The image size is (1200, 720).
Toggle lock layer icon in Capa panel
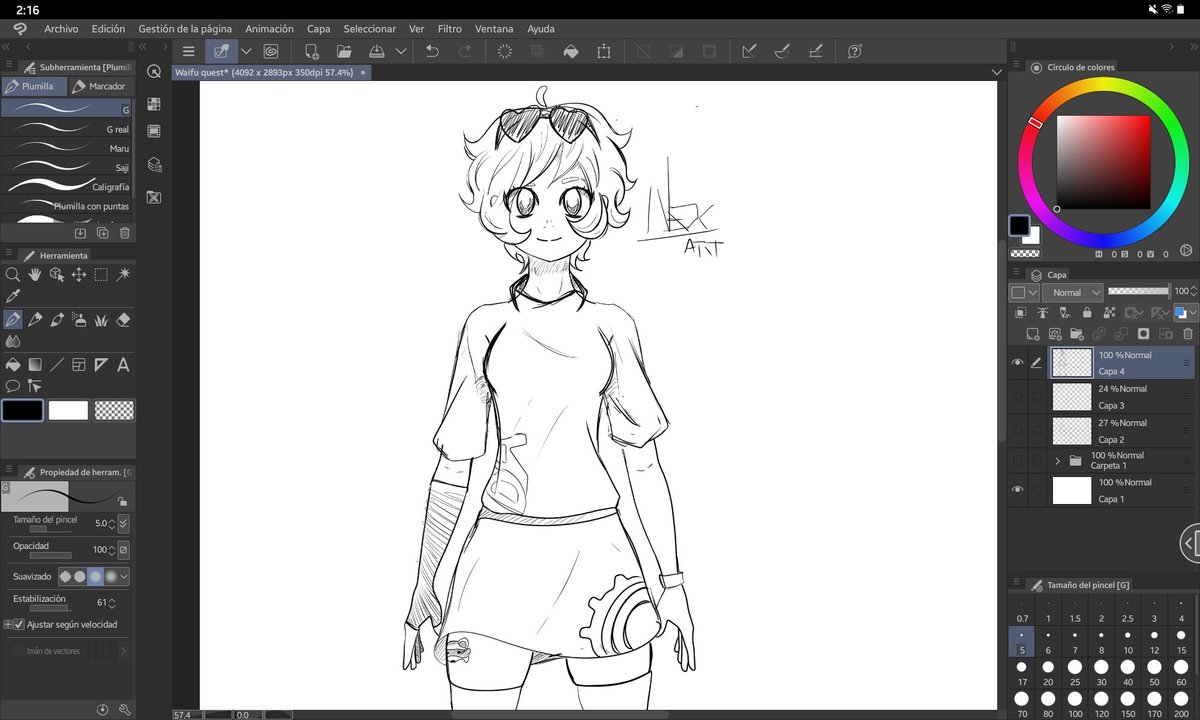point(1087,313)
